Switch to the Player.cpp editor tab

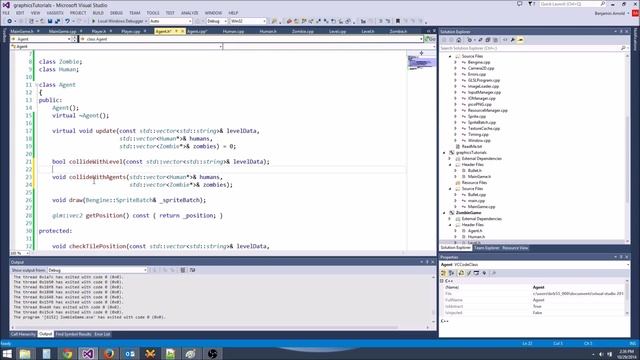click(x=131, y=31)
